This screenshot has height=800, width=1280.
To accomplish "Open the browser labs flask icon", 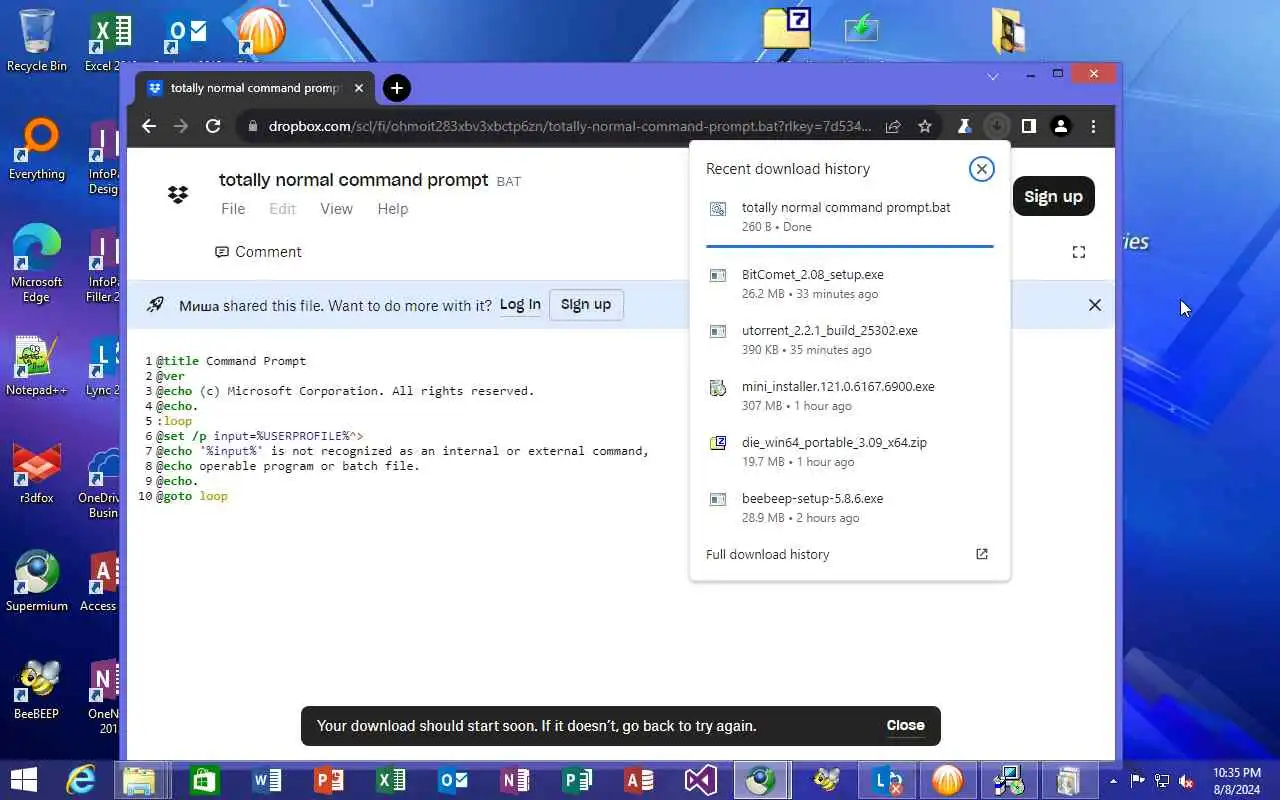I will click(x=964, y=126).
